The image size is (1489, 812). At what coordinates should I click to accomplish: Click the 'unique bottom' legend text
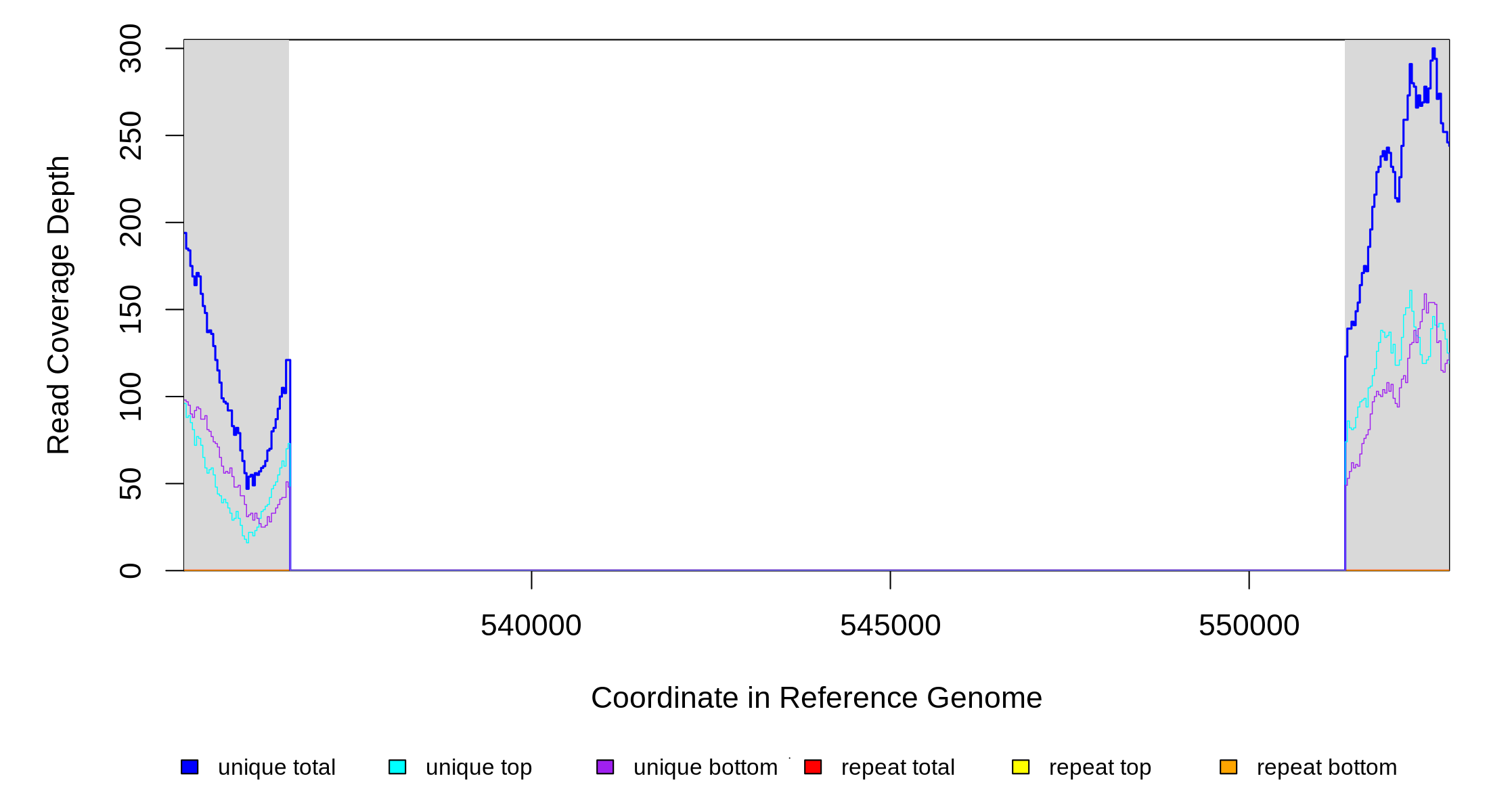coord(705,767)
